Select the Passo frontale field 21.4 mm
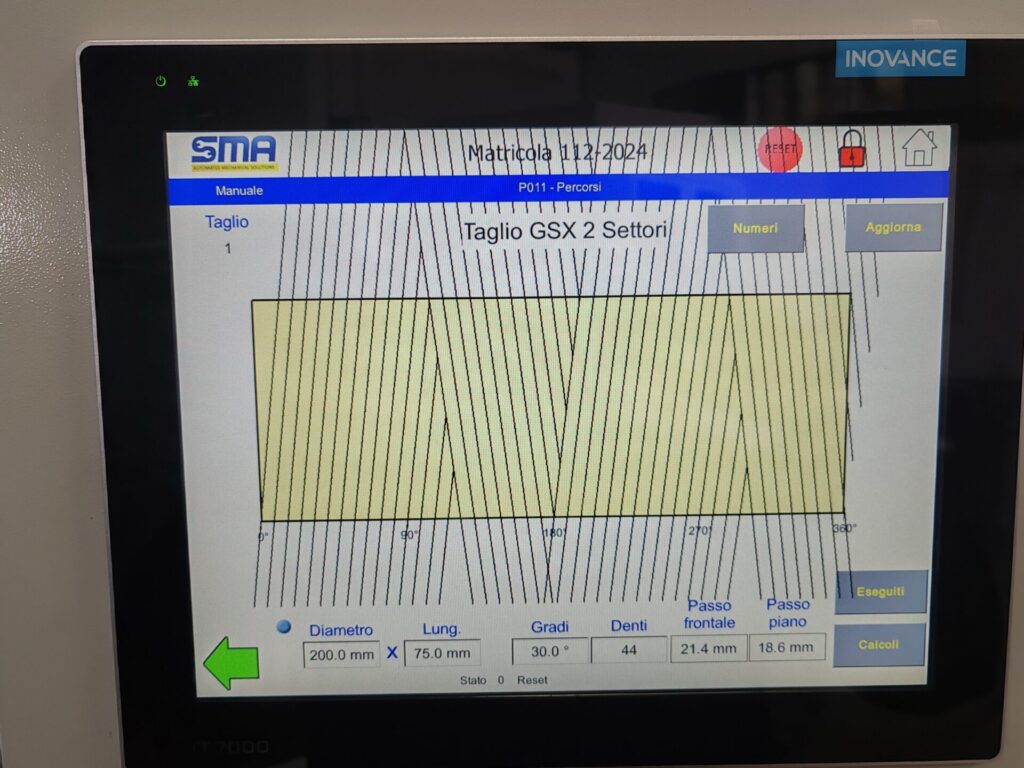The width and height of the screenshot is (1024, 768). pos(708,648)
